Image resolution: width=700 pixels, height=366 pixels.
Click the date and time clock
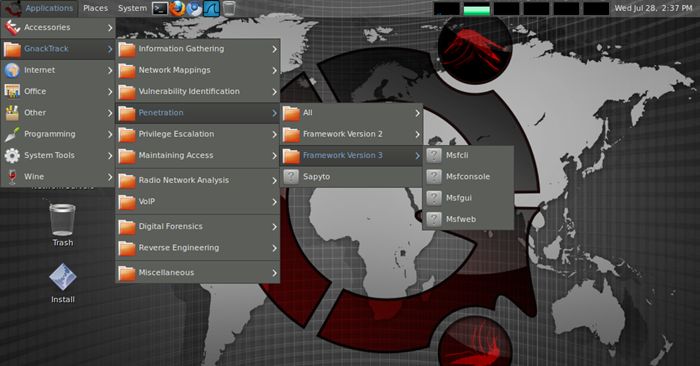pyautogui.click(x=654, y=8)
